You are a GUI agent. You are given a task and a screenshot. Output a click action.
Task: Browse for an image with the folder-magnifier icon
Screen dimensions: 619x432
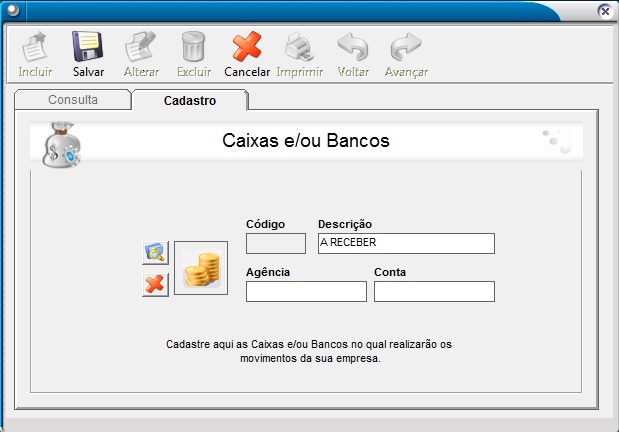pyautogui.click(x=155, y=253)
